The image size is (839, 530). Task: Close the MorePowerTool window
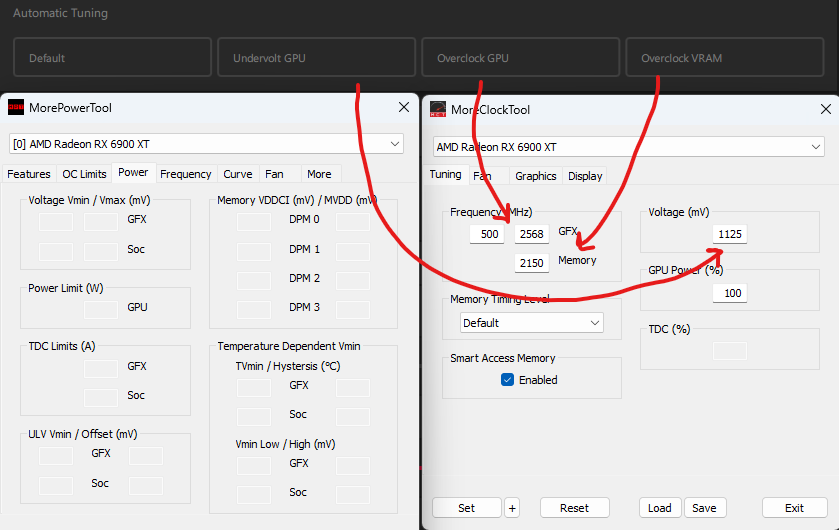tap(404, 107)
